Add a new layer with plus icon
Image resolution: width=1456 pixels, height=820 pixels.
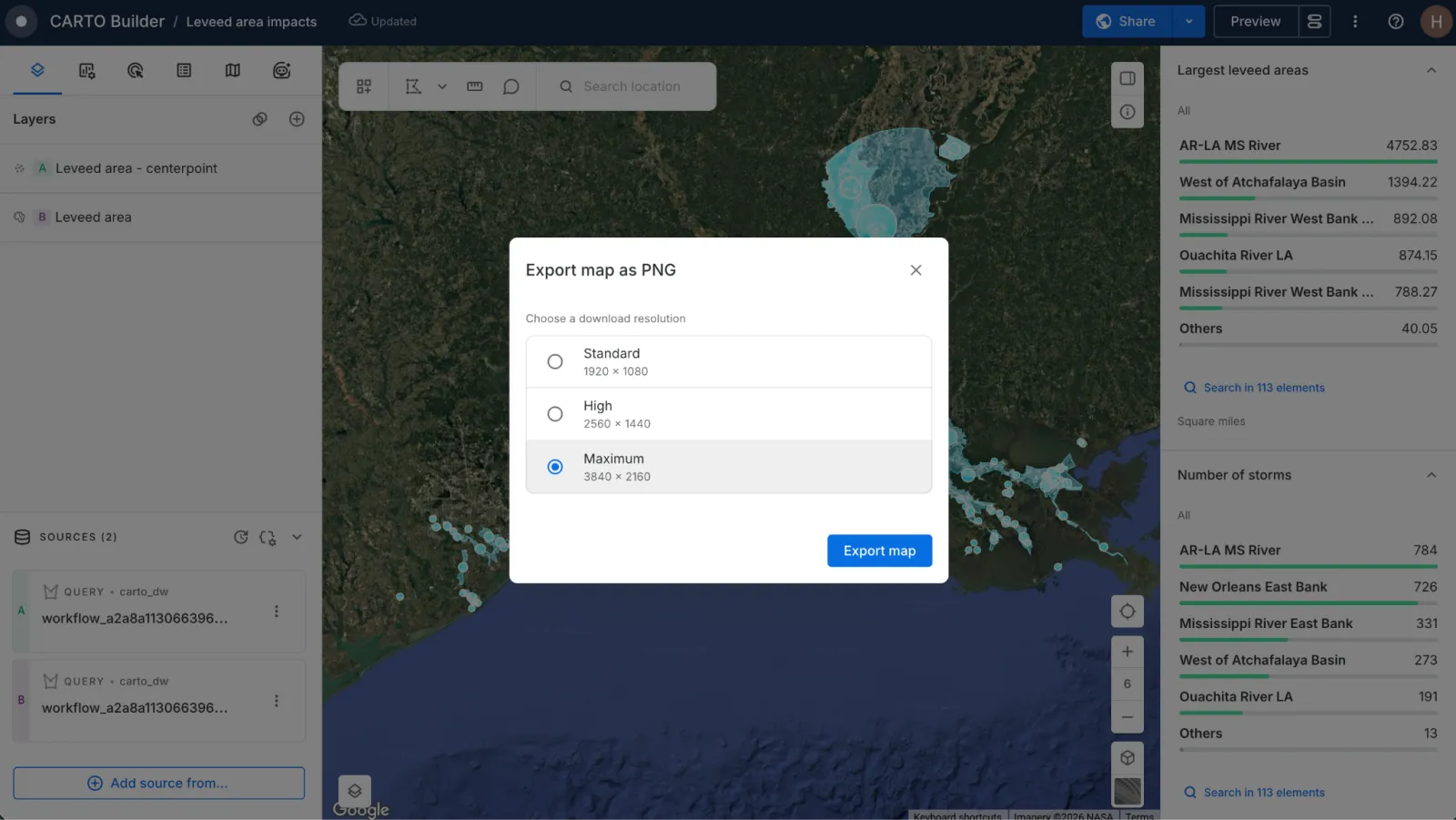(297, 119)
